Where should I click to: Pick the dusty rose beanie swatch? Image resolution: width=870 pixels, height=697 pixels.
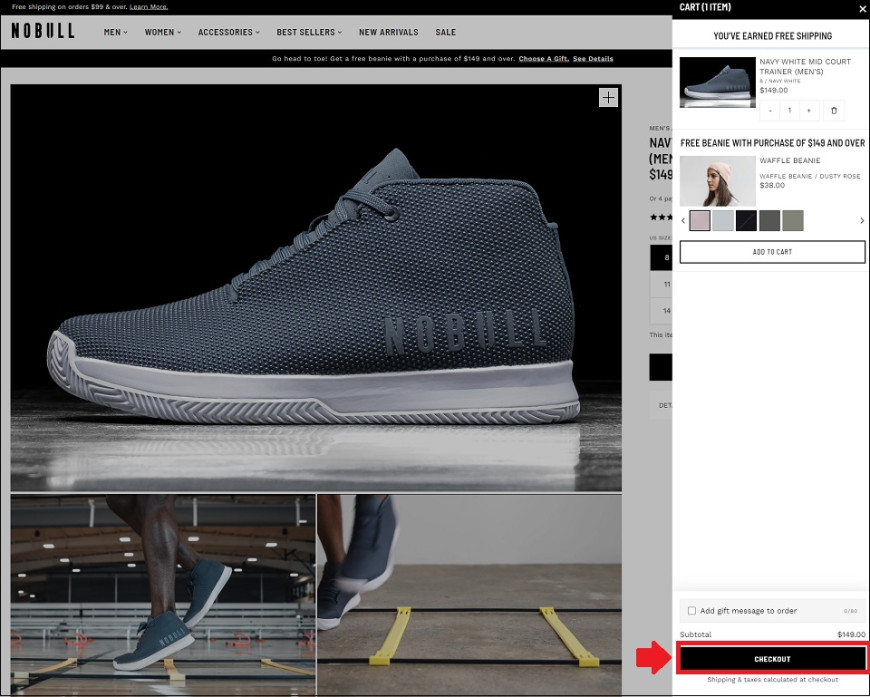[700, 221]
